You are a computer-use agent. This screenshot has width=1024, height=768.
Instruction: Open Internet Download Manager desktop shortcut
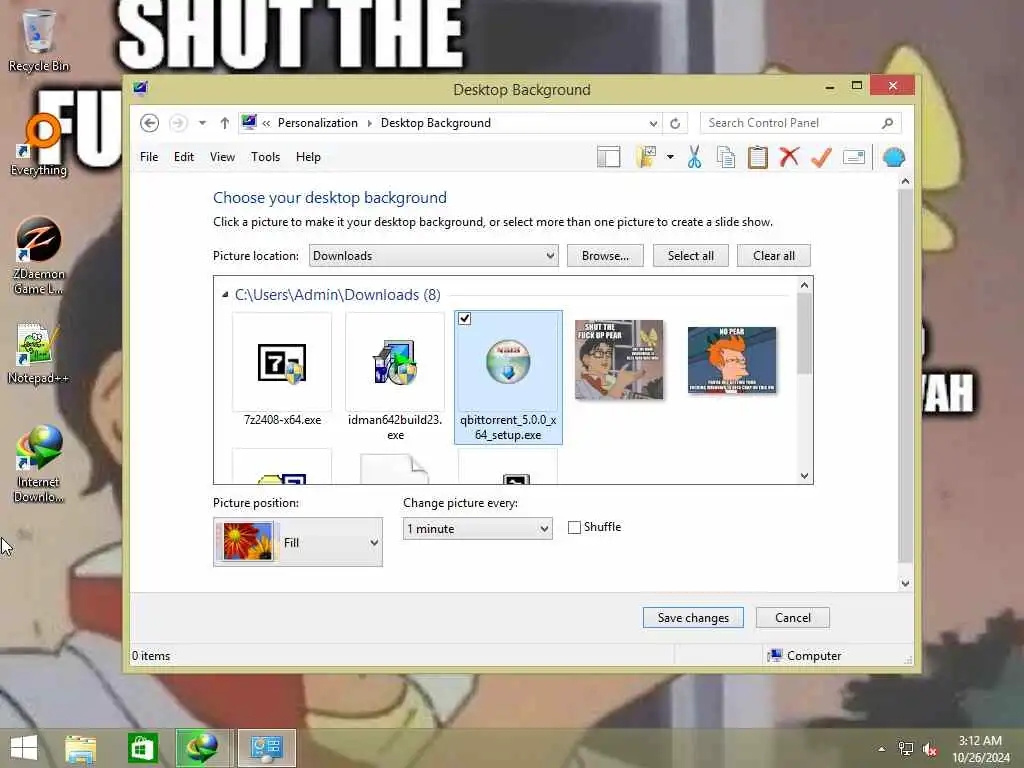(x=39, y=464)
